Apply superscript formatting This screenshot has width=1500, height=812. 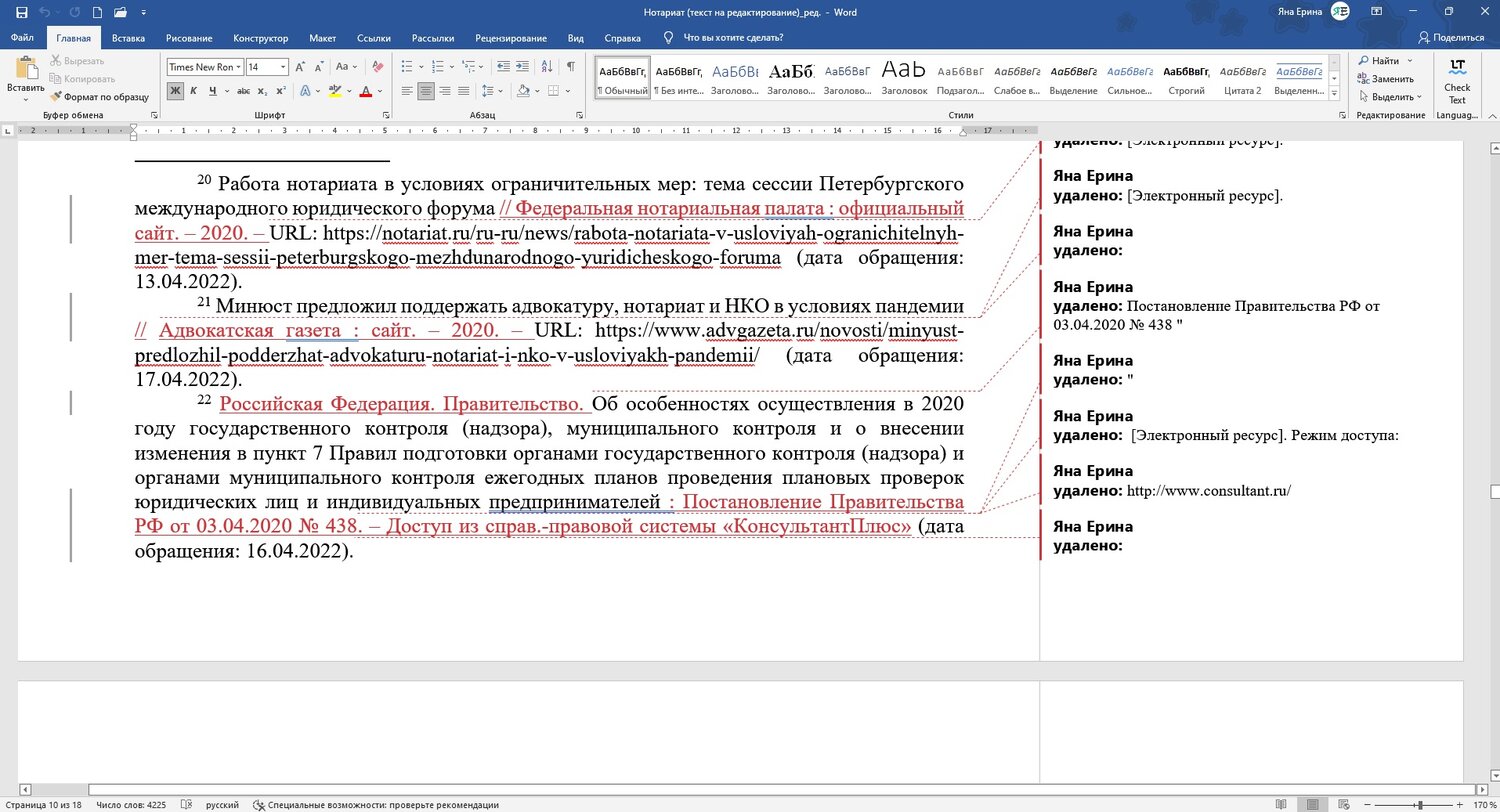[280, 91]
